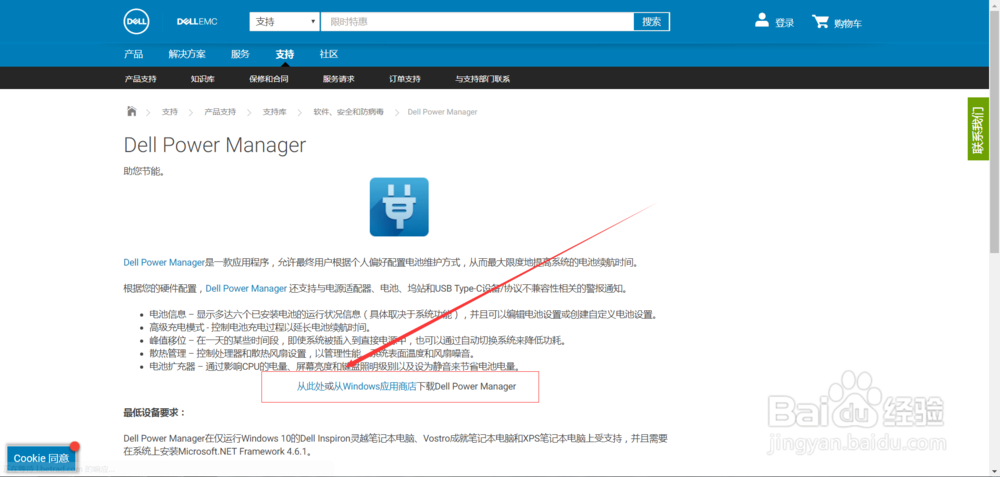
Task: Click the 电池扩充器 bullet text
Action: tap(335, 366)
